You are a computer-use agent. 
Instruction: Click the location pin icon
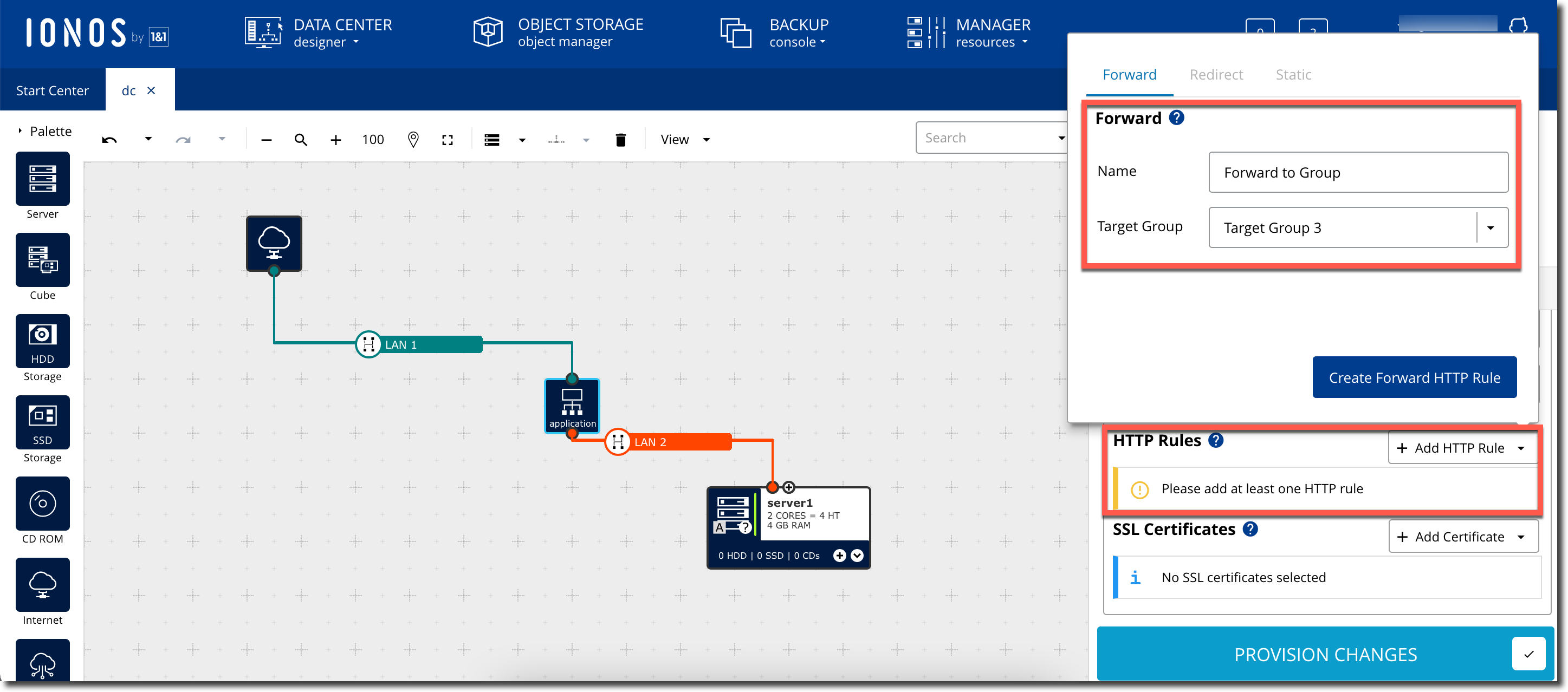(413, 140)
